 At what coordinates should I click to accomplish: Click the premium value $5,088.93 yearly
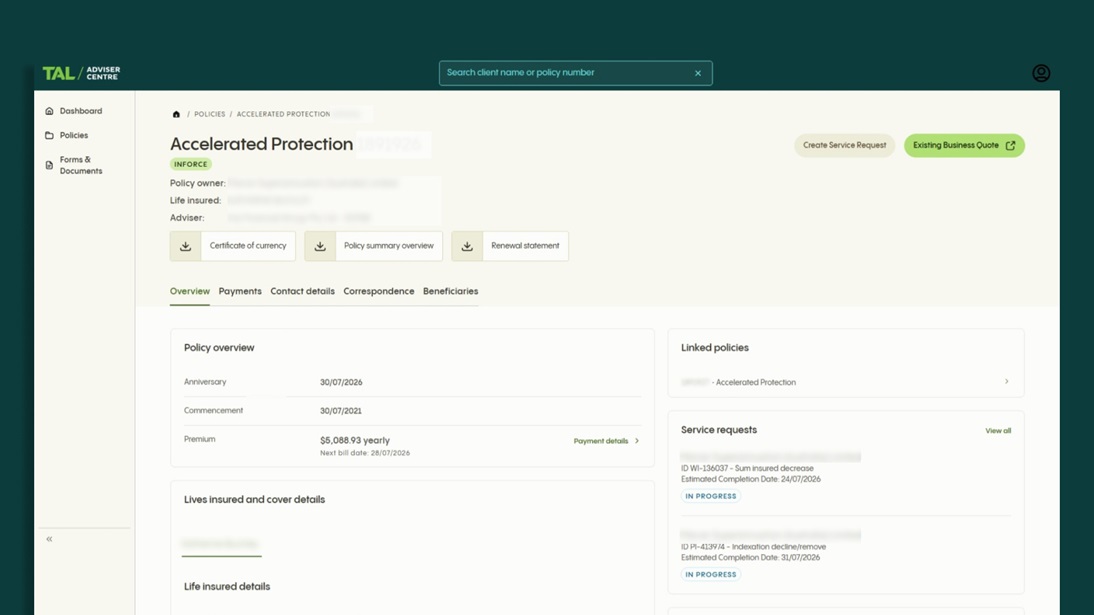(x=355, y=440)
